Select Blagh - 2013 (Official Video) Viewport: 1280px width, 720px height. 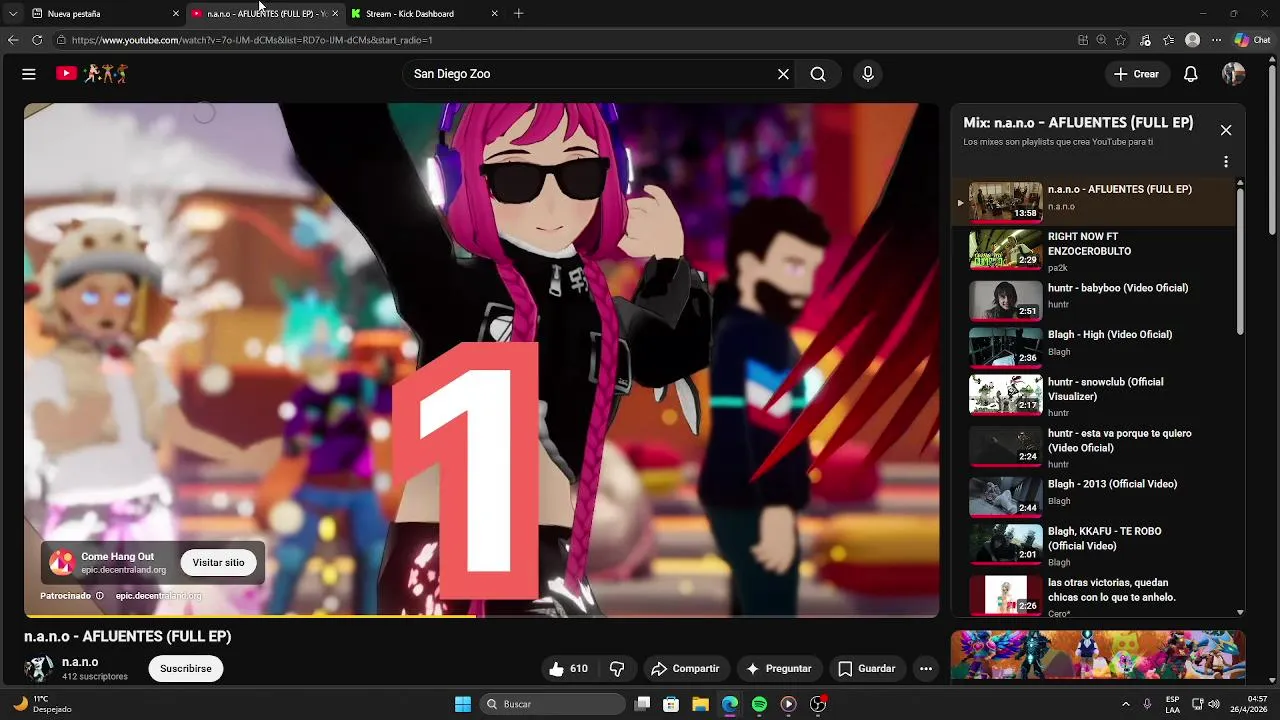point(1095,496)
